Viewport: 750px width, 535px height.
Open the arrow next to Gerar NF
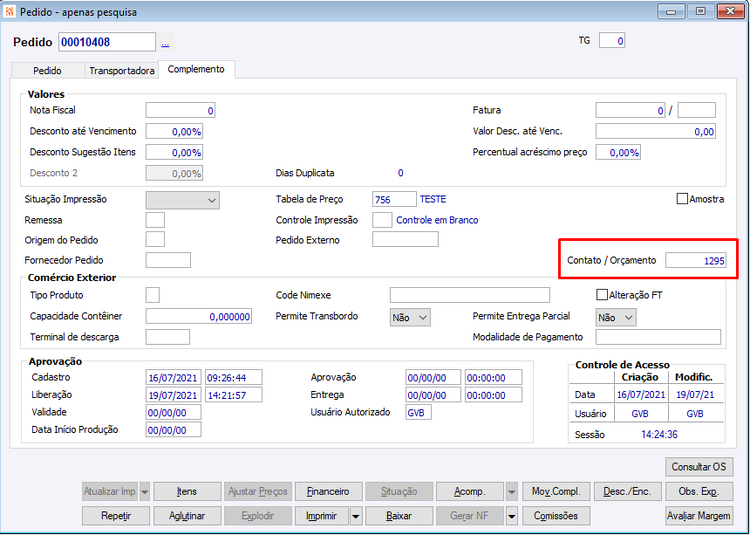tap(512, 516)
